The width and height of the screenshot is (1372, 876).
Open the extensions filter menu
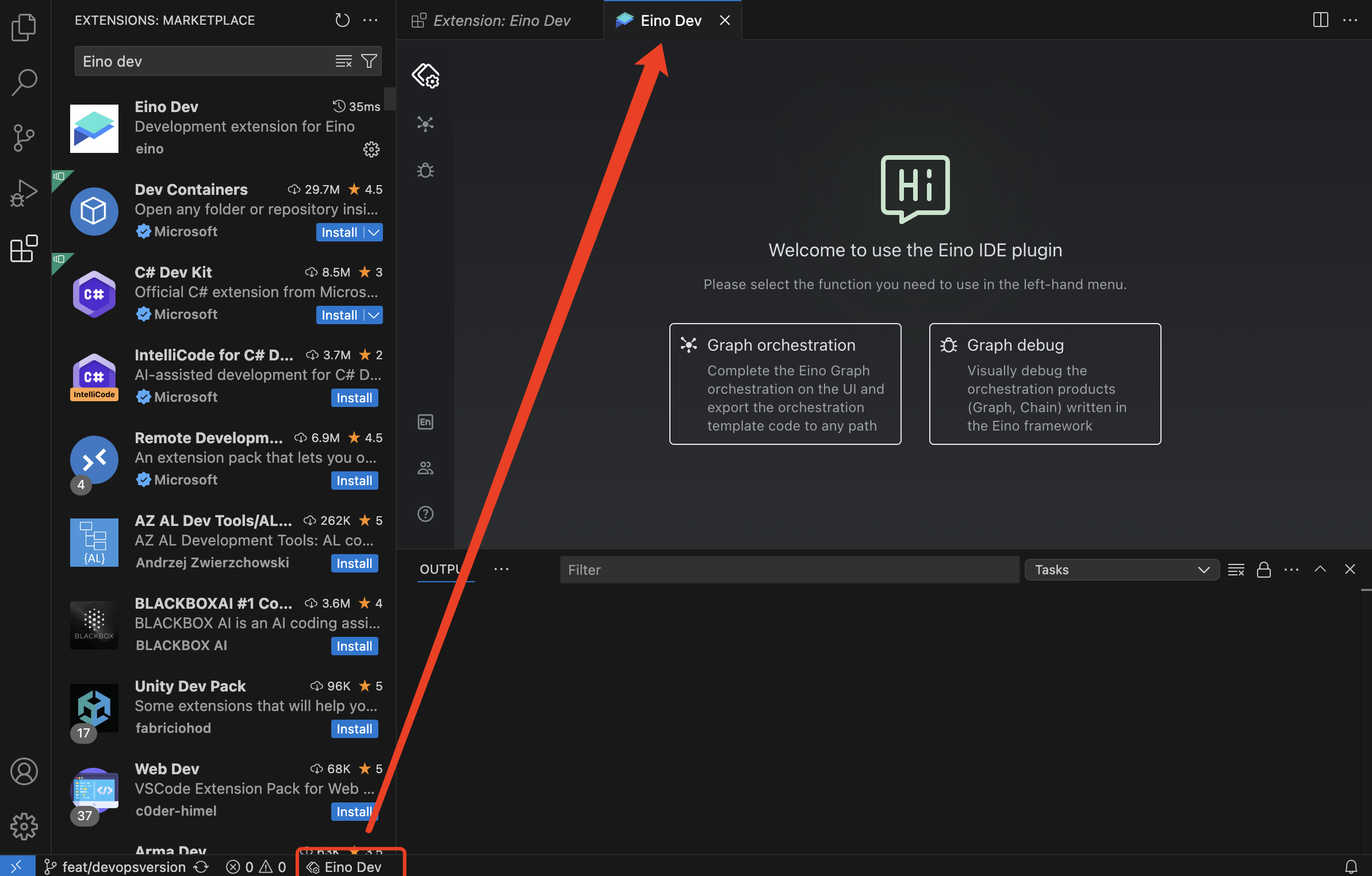[369, 61]
